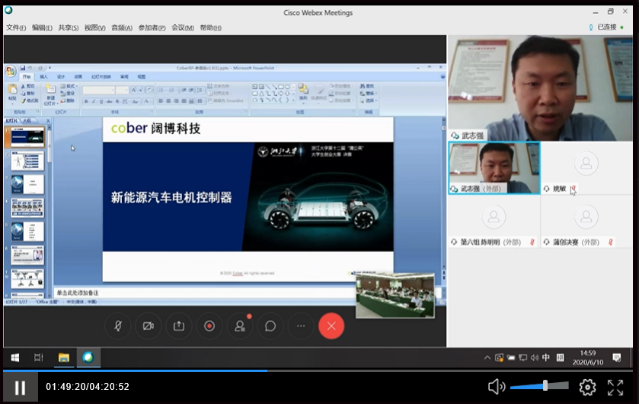Open the 文件(F) menu
The width and height of the screenshot is (639, 404).
(16, 27)
